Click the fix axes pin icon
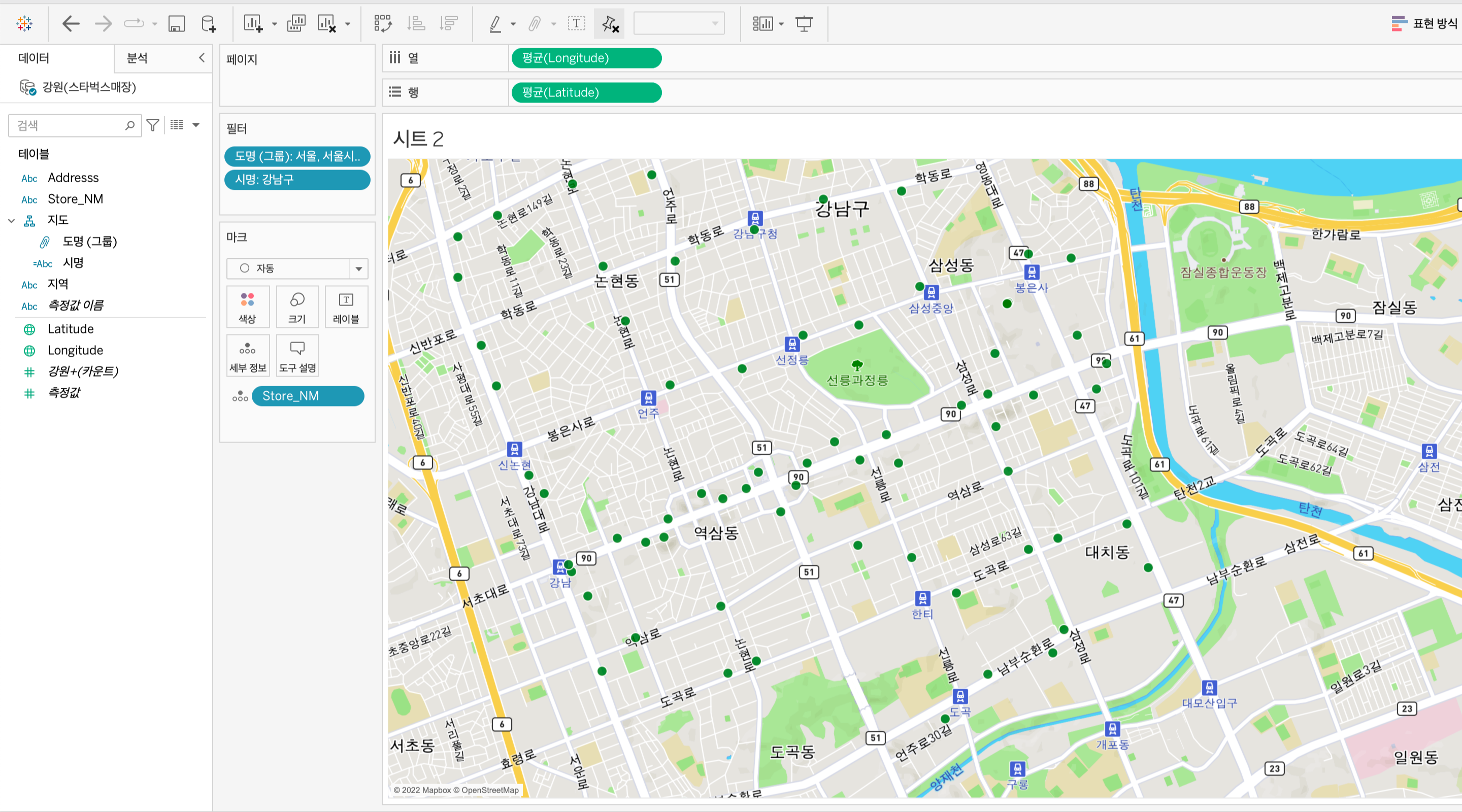 (610, 23)
